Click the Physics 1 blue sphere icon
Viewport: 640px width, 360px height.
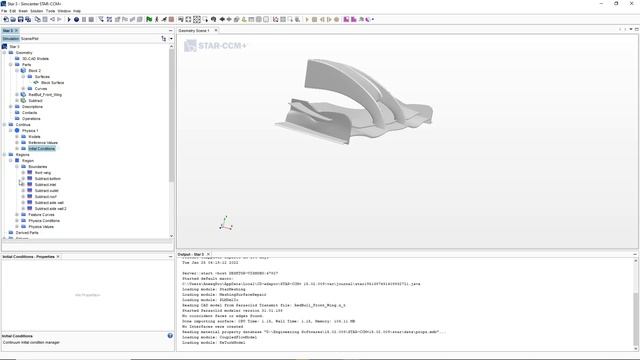tap(17, 130)
